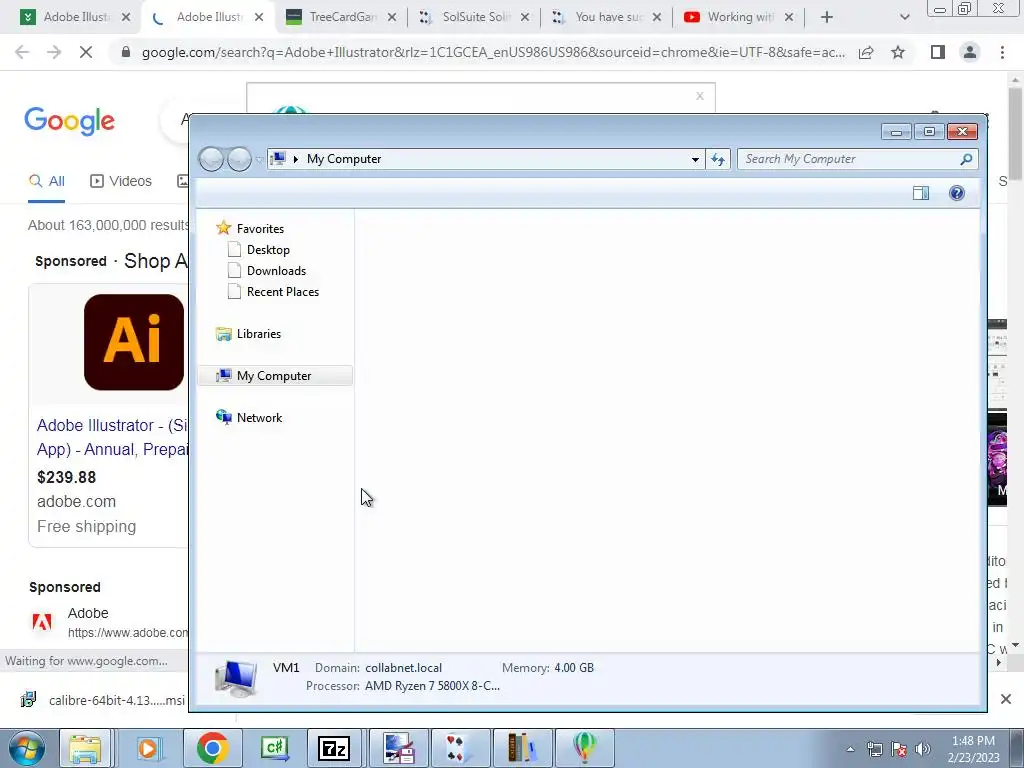
Task: Click the VM1 computer icon in details pane
Action: [236, 677]
